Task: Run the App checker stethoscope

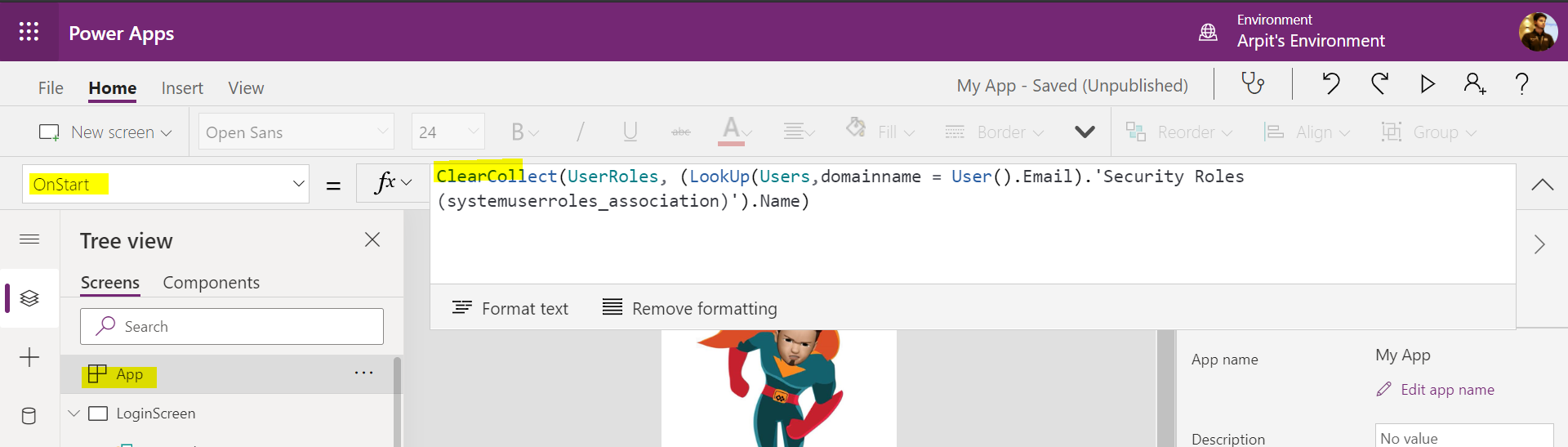Action: point(1253,83)
